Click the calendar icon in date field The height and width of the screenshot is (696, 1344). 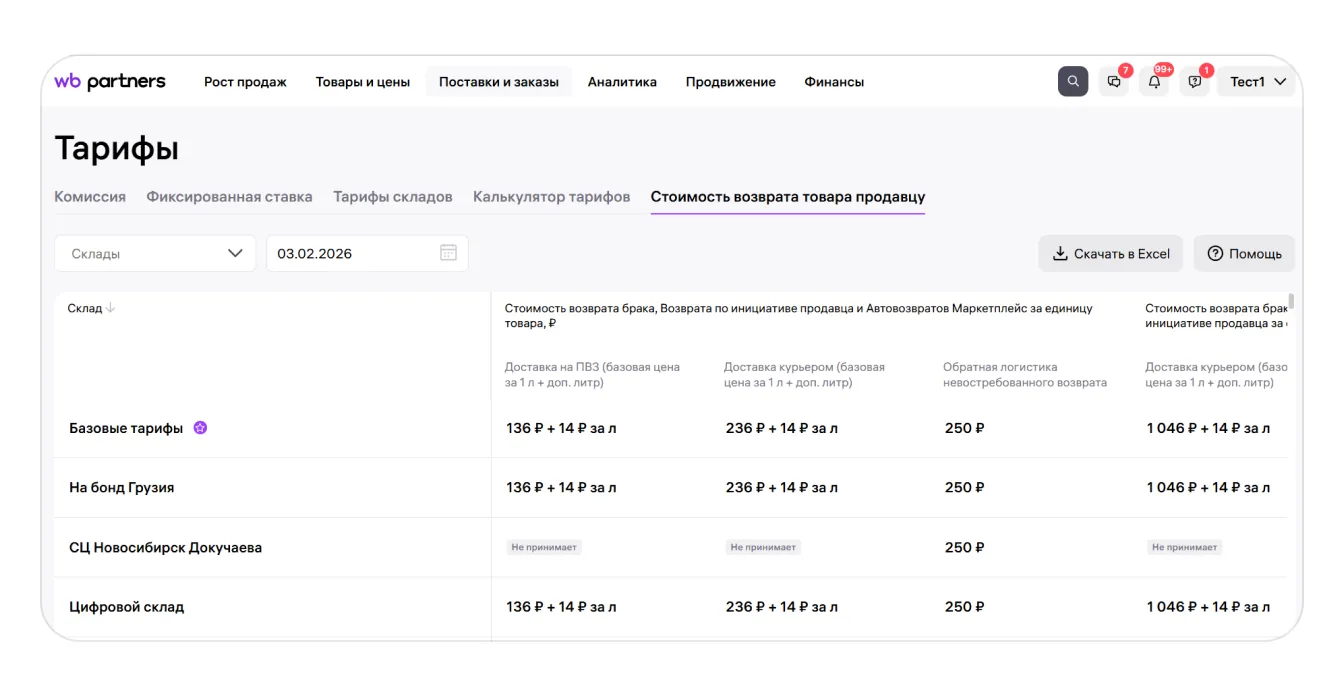pos(448,253)
